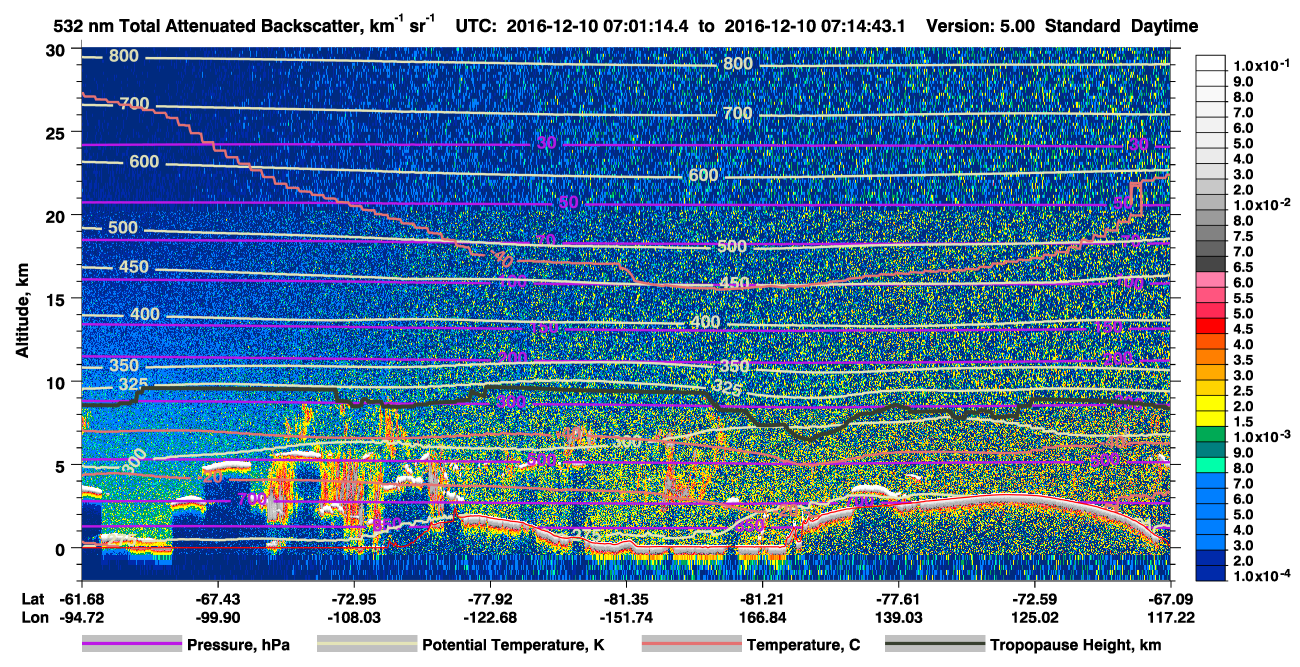The height and width of the screenshot is (667, 1300).
Task: Click longitude value 139.03
Action: pos(899,618)
